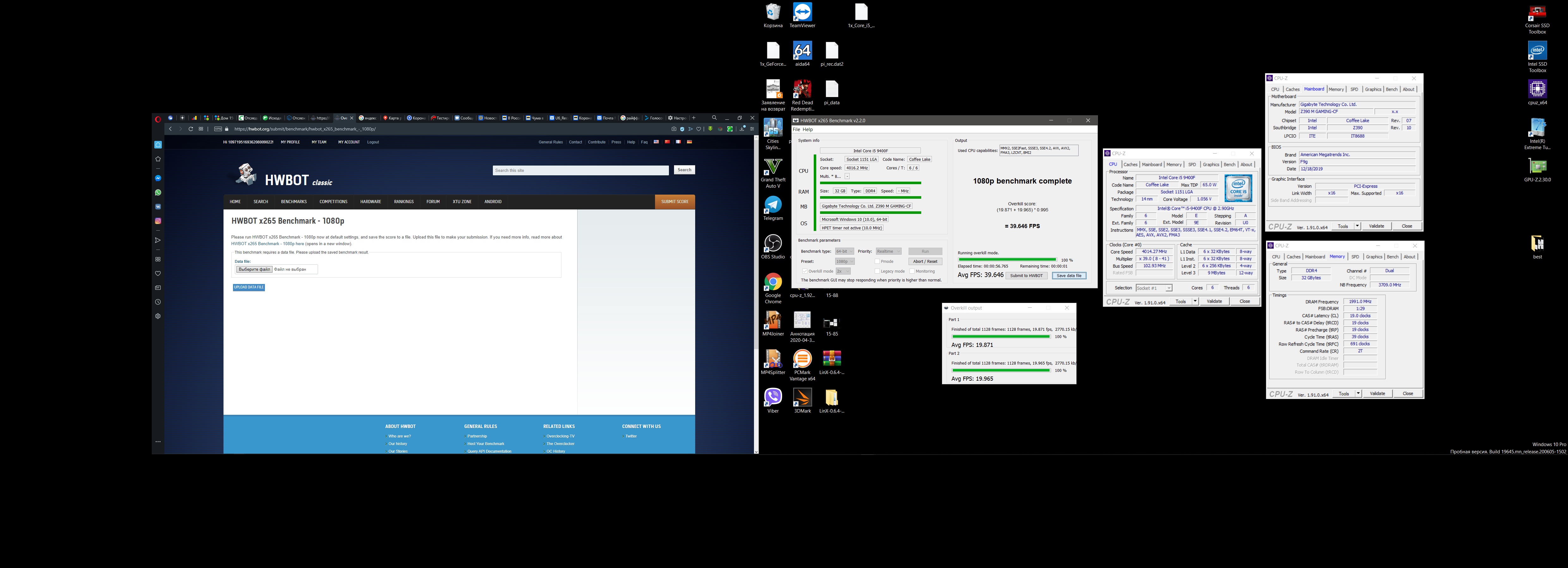
Task: Follow the HWBOT x265 Benchmark - 1080p here link
Action: click(x=267, y=244)
